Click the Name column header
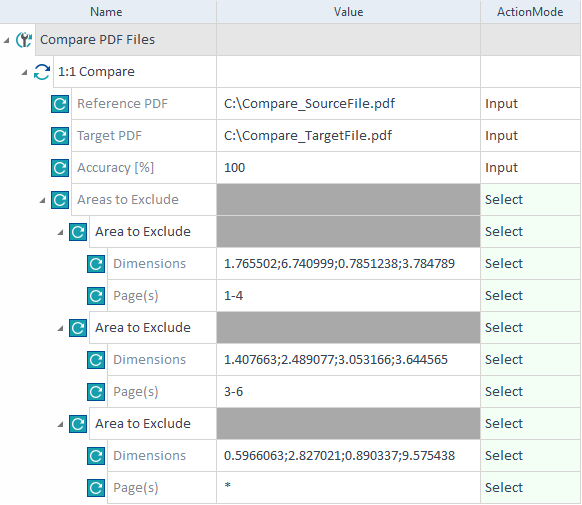582x505 pixels. point(106,12)
